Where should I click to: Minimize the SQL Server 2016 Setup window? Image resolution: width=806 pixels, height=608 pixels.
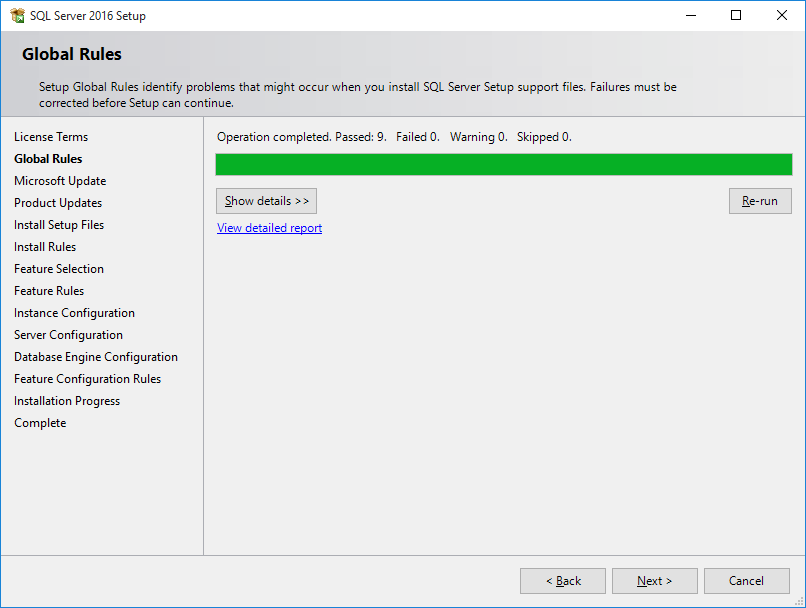690,16
